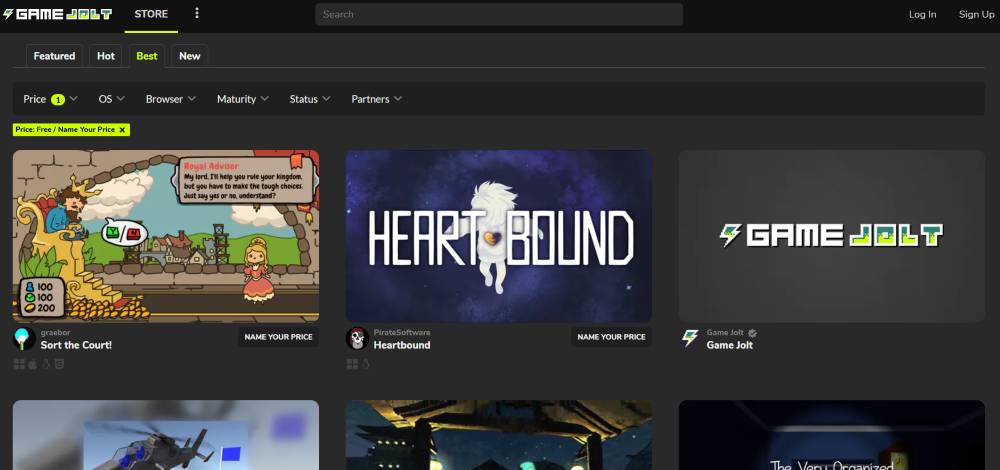Click Name Your Price for Heartbound

pyautogui.click(x=612, y=337)
